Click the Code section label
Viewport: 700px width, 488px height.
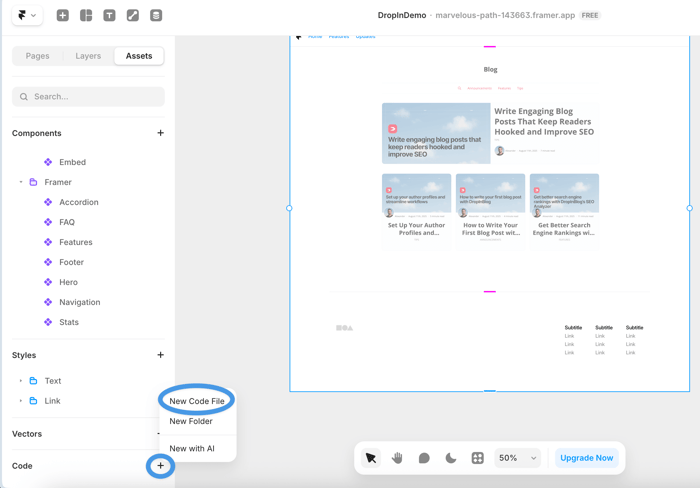[x=22, y=466]
